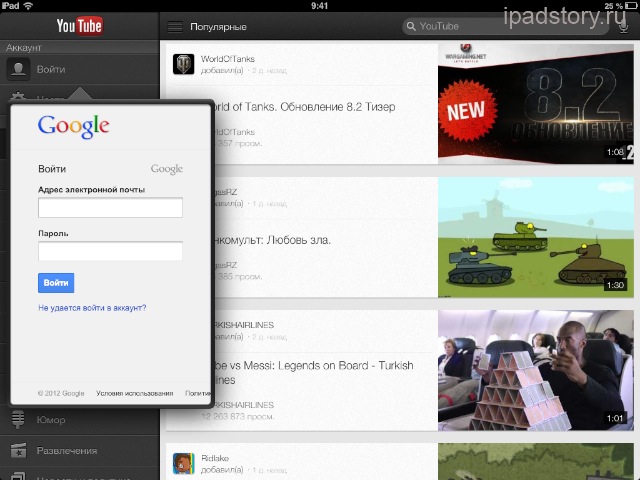Tap the Ridlake uploader name
The height and width of the screenshot is (480, 640).
tap(215, 458)
